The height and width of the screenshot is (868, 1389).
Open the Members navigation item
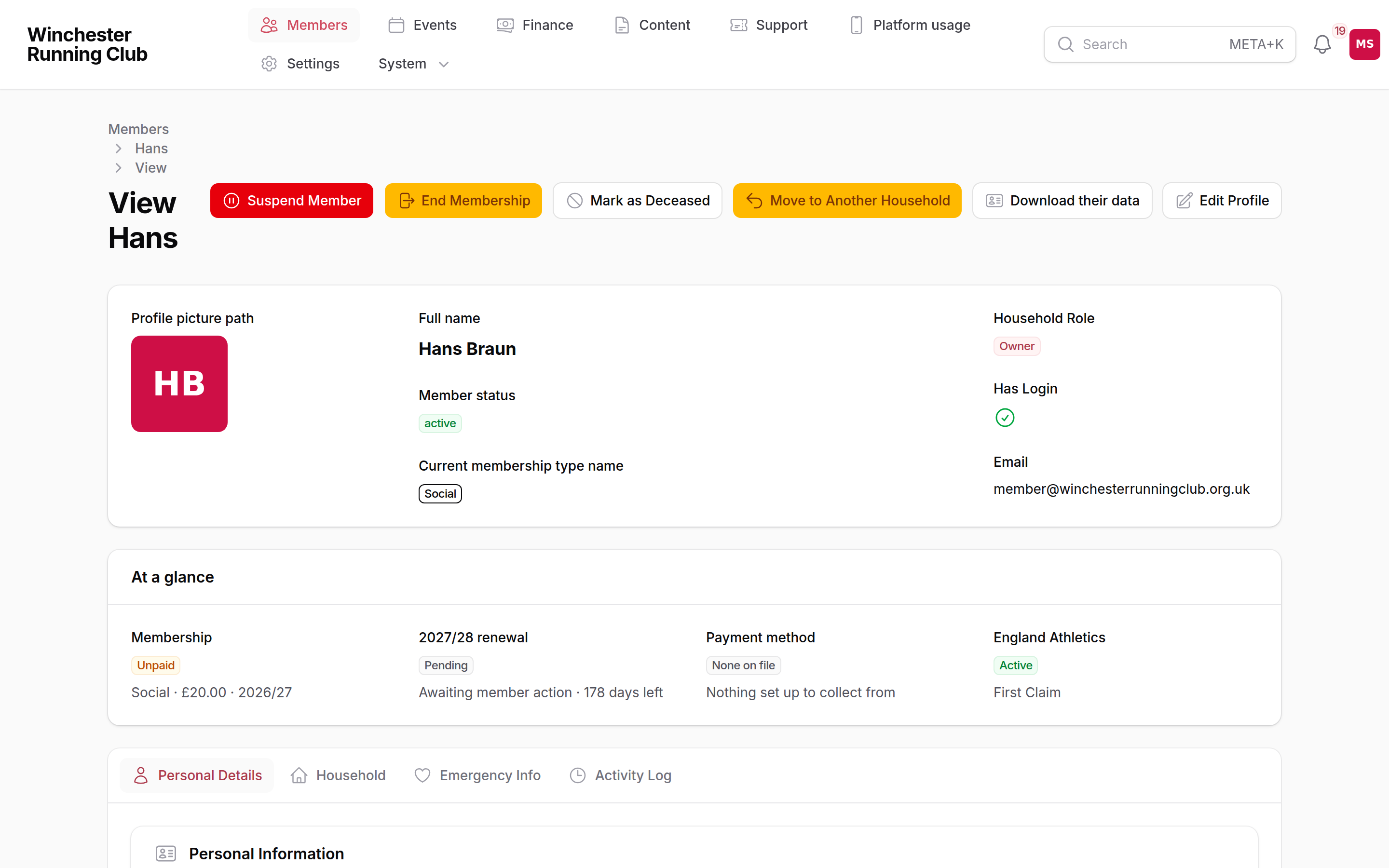(x=304, y=25)
